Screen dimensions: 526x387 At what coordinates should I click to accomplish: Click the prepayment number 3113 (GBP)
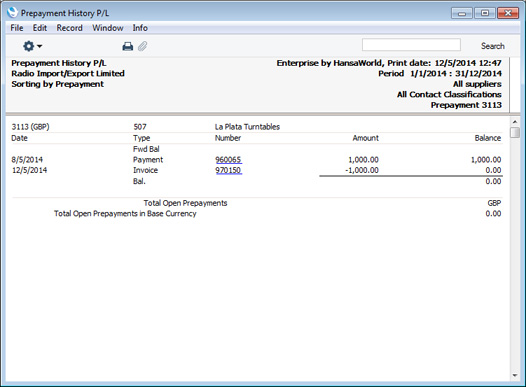(30, 127)
